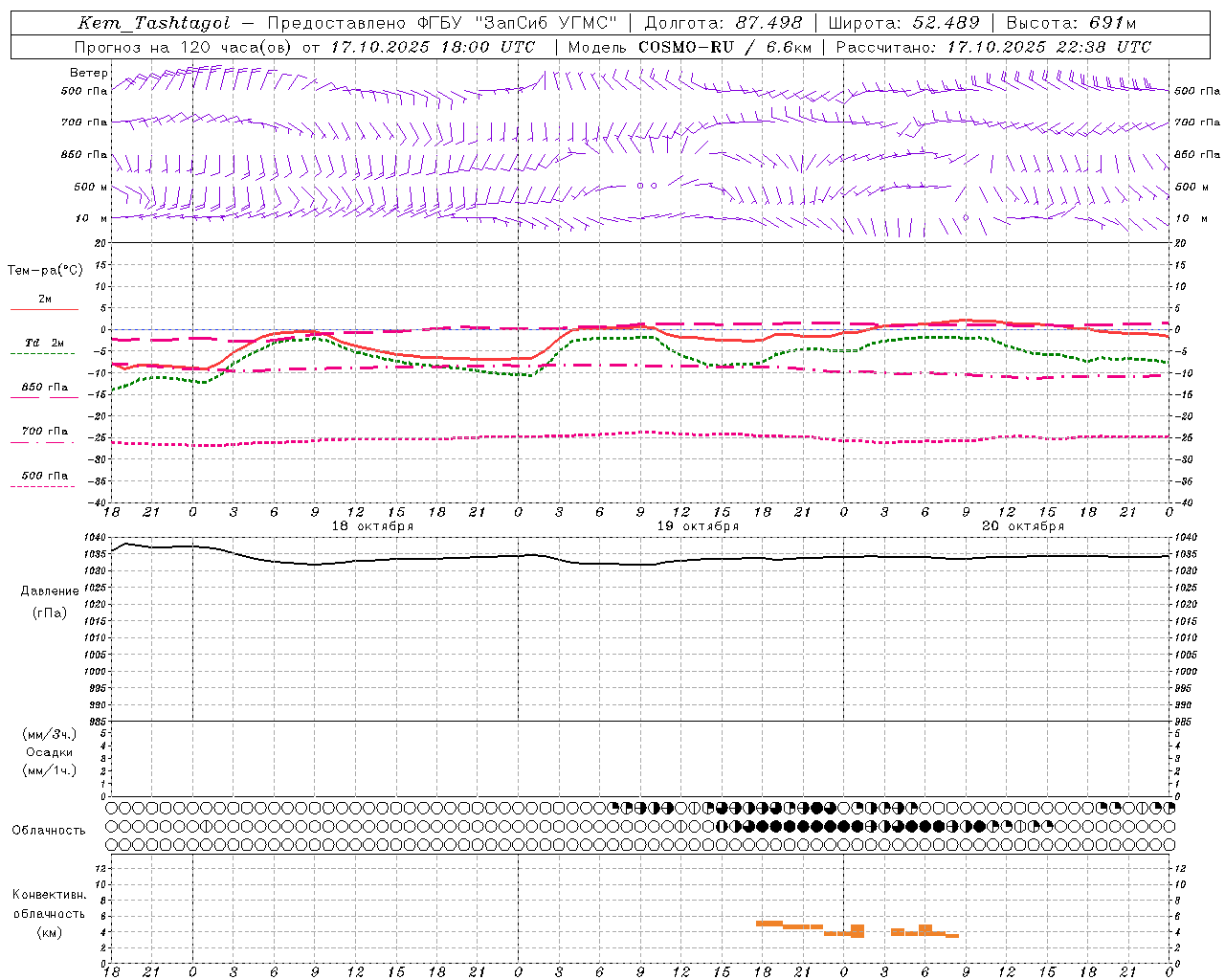The image size is (1225, 980).
Task: Click the forecast start time '17.10.2025 18:00 UTC'
Action: coord(433,47)
